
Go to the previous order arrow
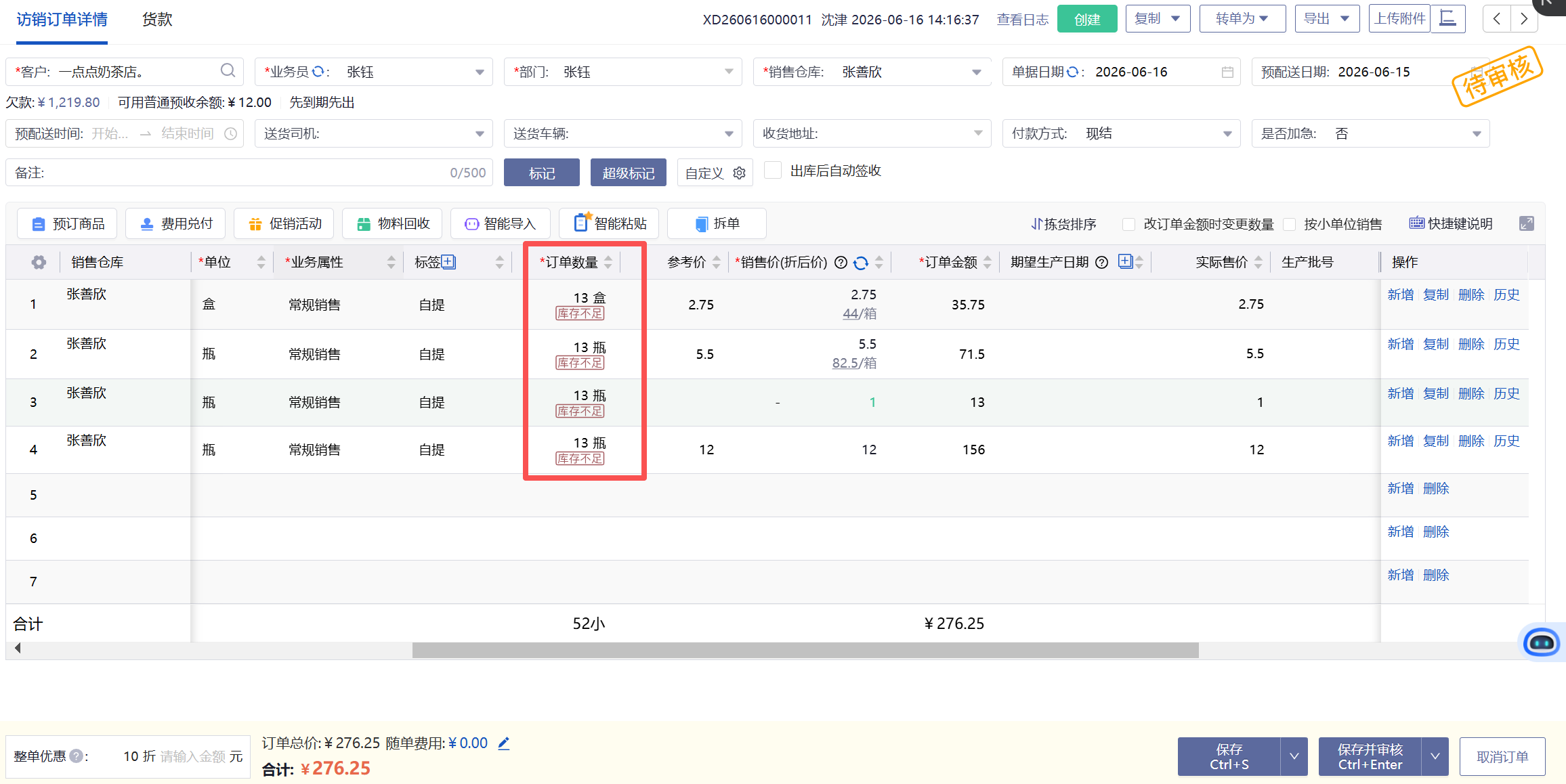1497,19
